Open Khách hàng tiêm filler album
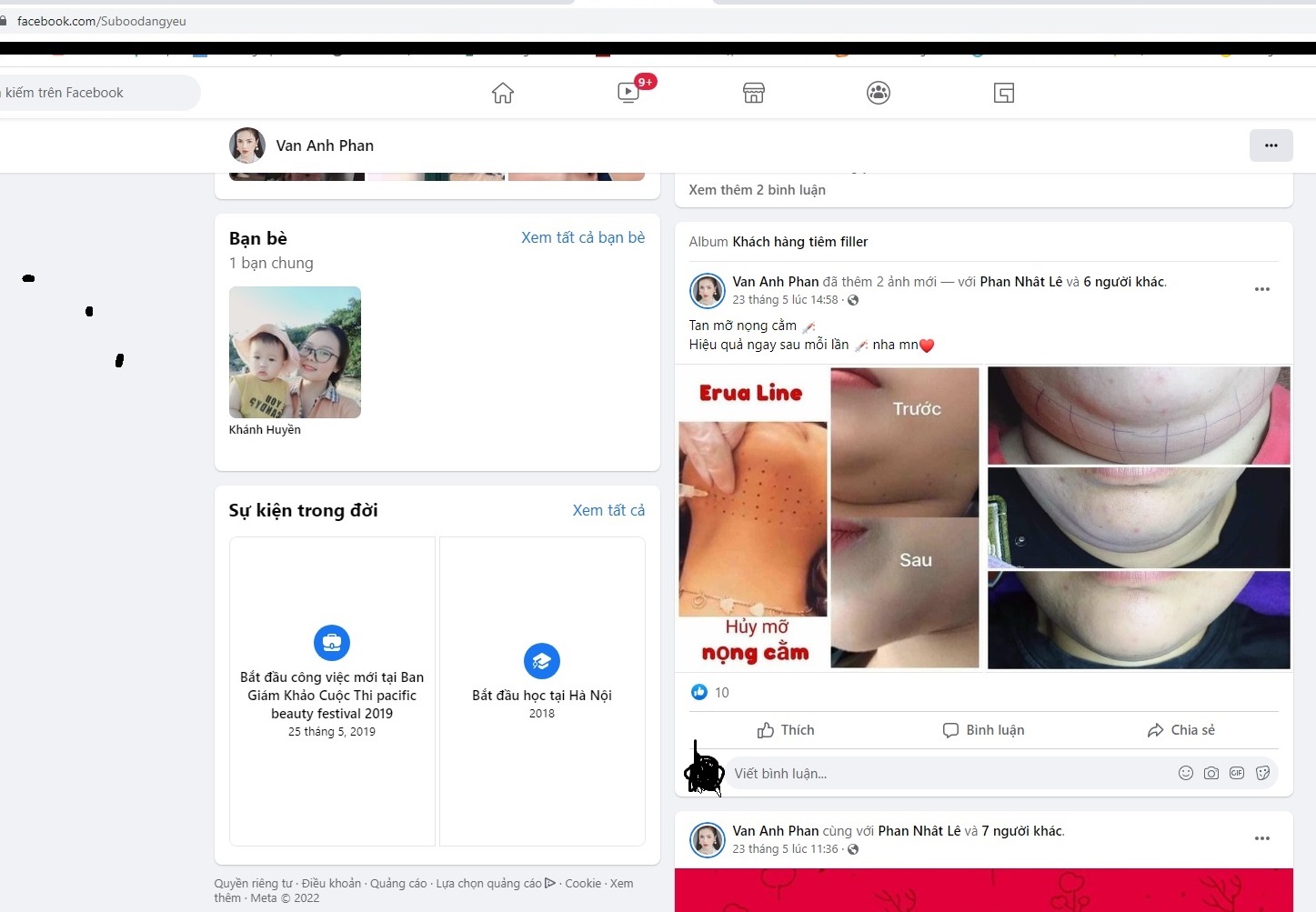The width and height of the screenshot is (1316, 912). (799, 242)
